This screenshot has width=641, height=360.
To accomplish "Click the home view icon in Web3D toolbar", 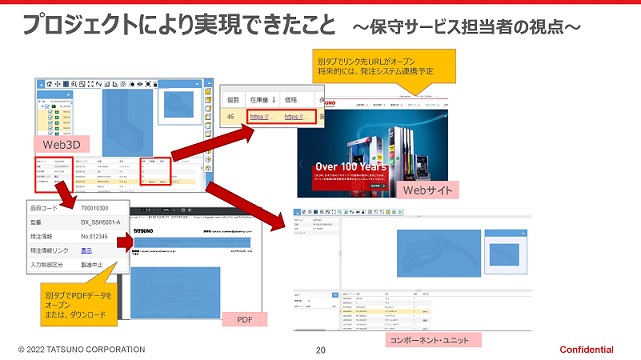I will pyautogui.click(x=49, y=84).
